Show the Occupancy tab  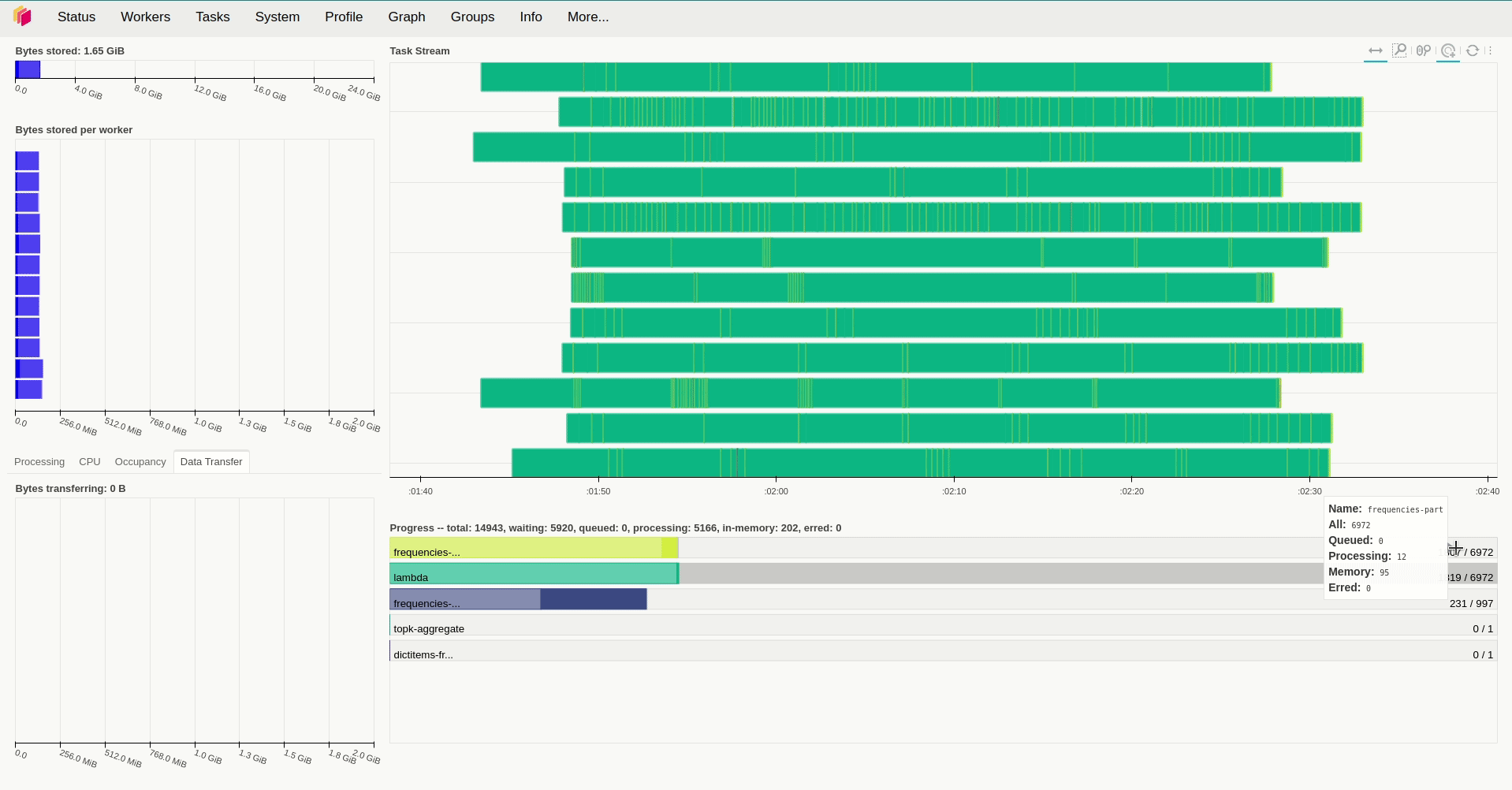click(140, 462)
